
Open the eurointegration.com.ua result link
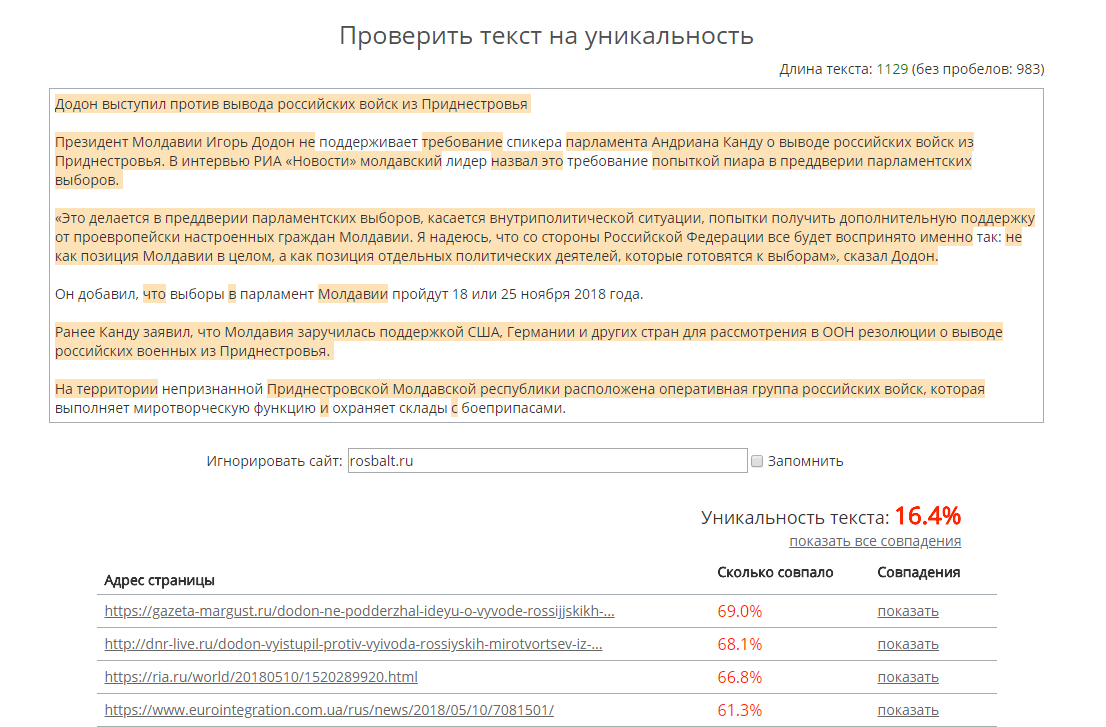coord(329,710)
